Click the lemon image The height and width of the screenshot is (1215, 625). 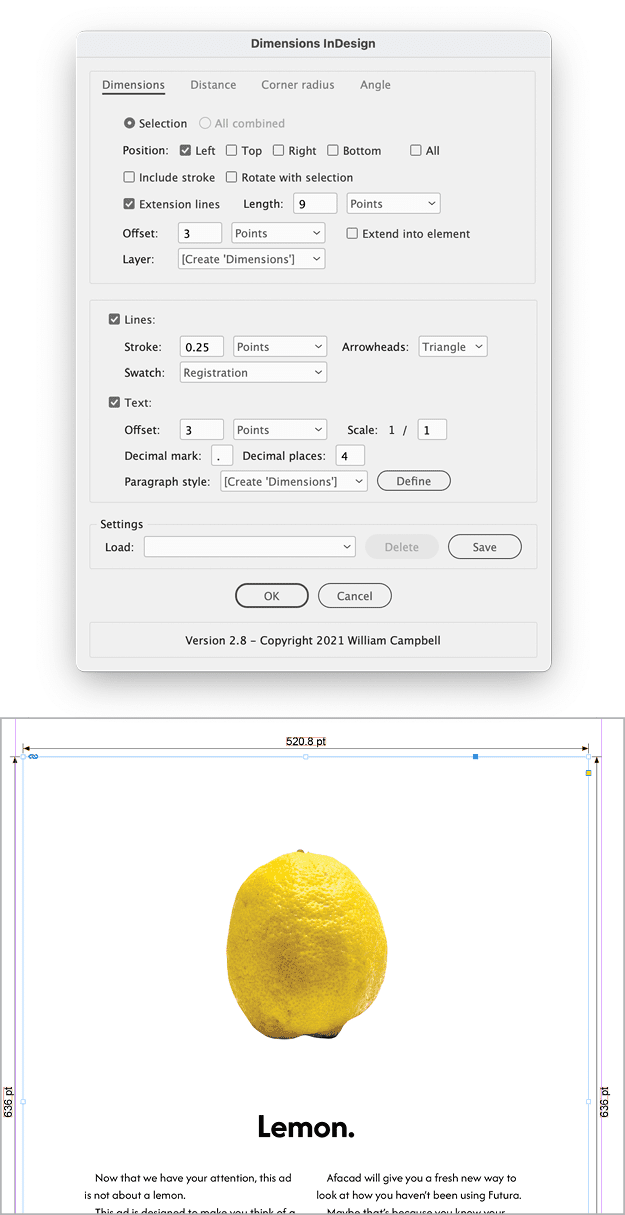[306, 947]
